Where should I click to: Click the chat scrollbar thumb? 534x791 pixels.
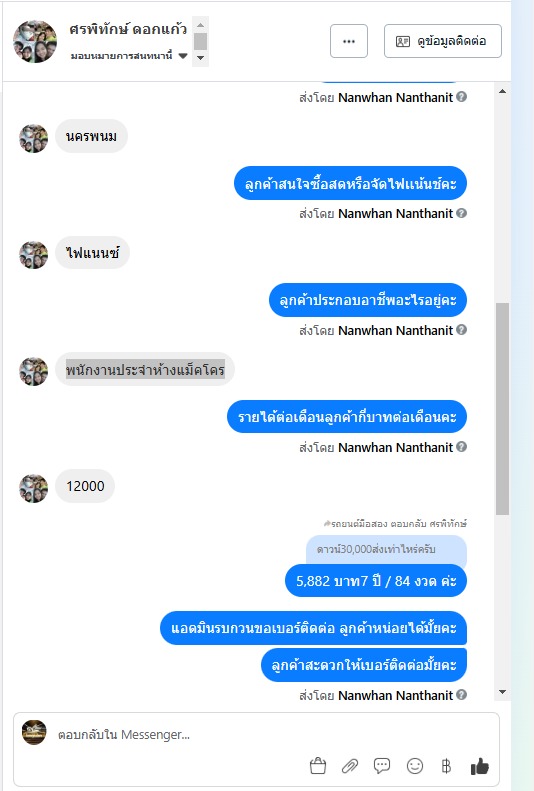point(502,409)
